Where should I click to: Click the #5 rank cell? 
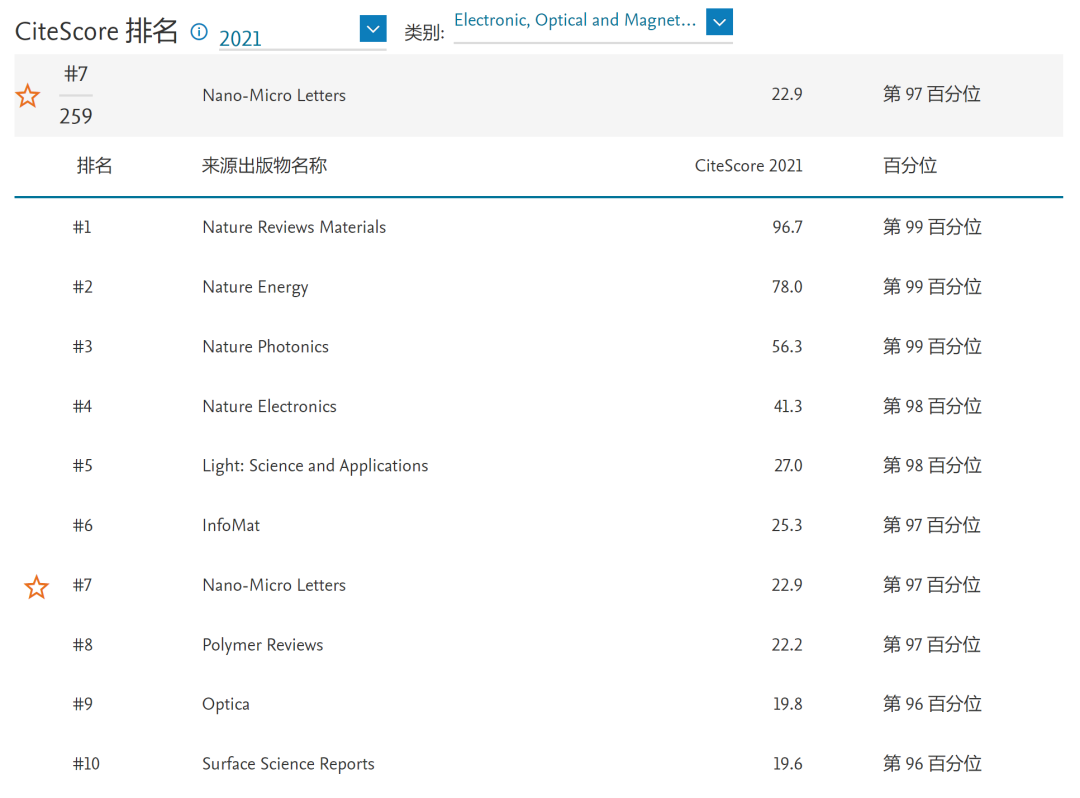click(83, 466)
